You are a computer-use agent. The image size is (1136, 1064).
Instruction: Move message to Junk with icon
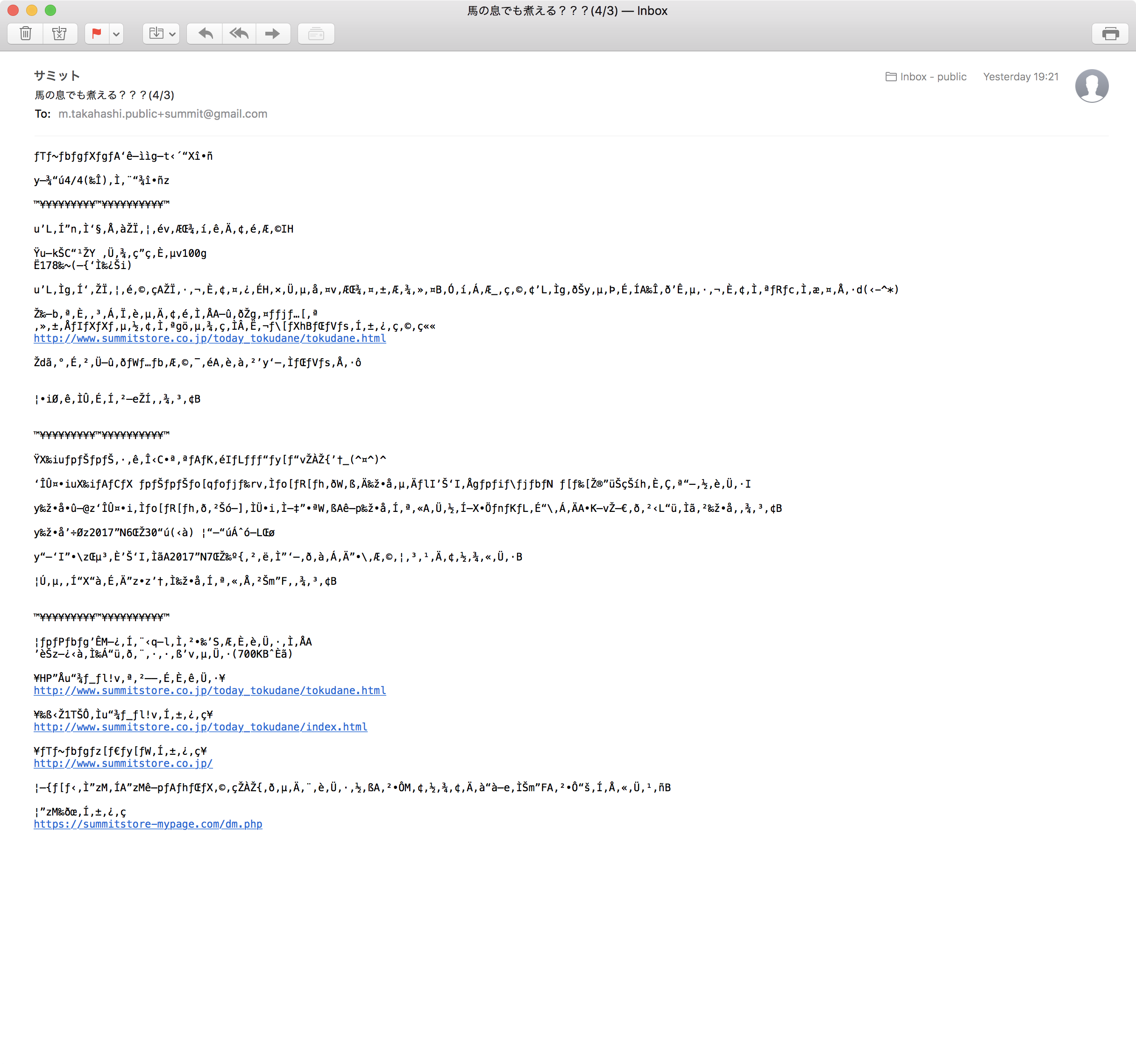(59, 34)
